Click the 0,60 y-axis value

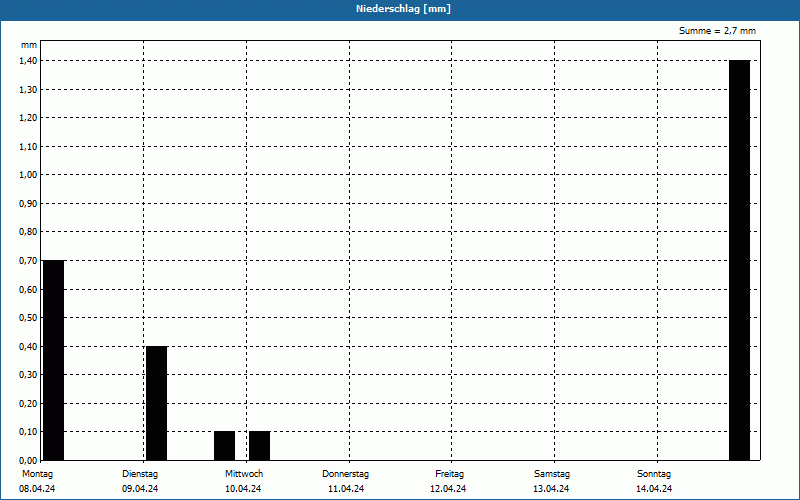coord(29,289)
